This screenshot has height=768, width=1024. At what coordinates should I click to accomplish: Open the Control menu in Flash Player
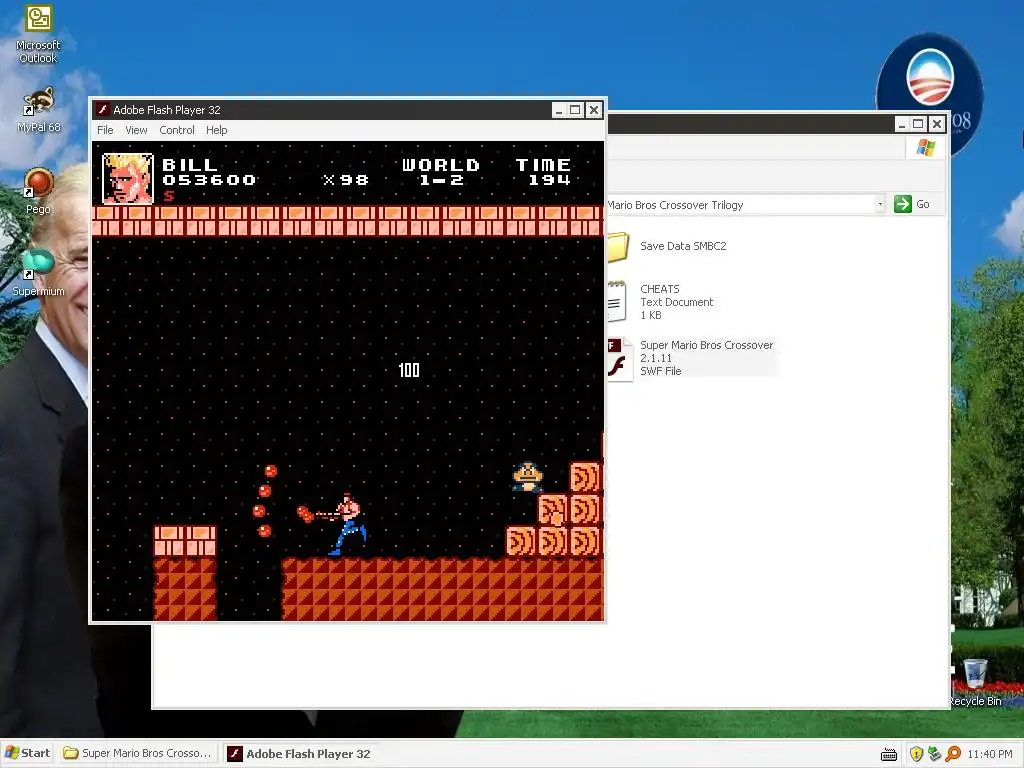point(177,130)
